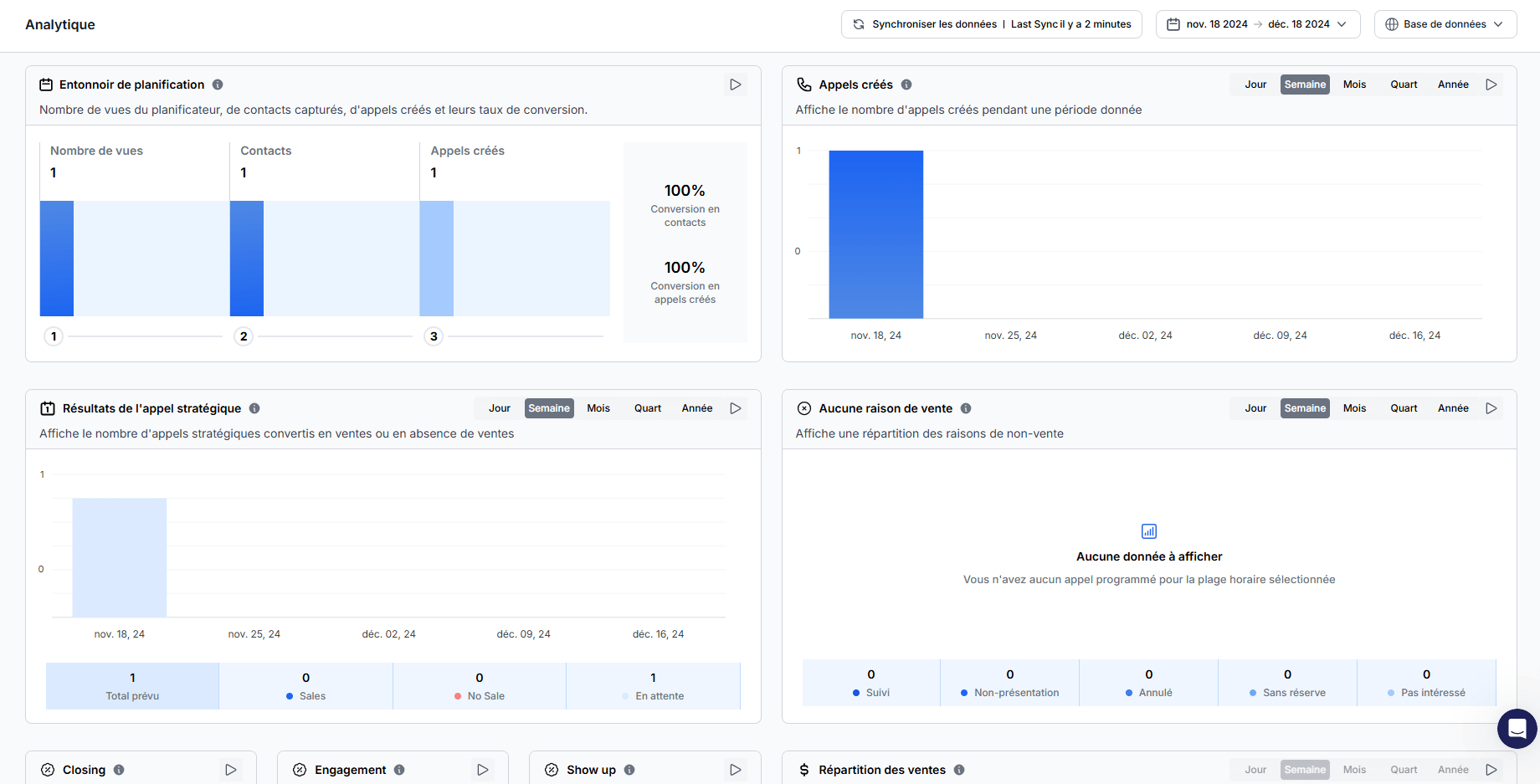The image size is (1540, 784).
Task: Click info icon beside Appels créés title
Action: [906, 85]
